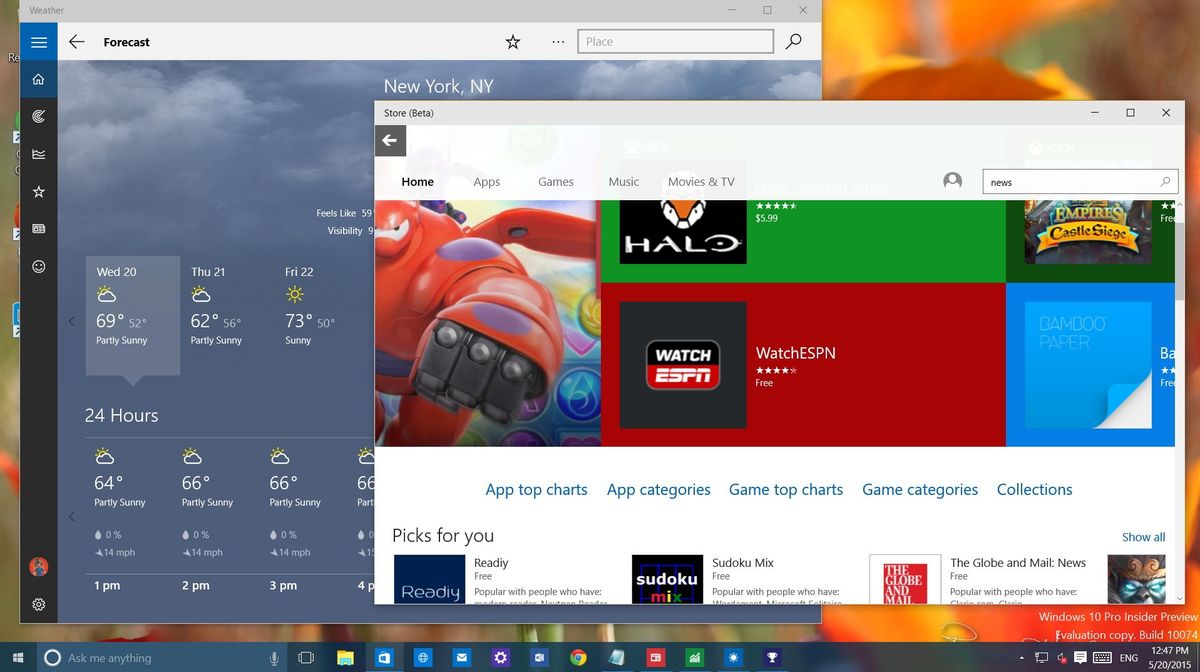This screenshot has height=672, width=1200.
Task: Open the Movies & TV tab in the Store
Action: tap(701, 181)
